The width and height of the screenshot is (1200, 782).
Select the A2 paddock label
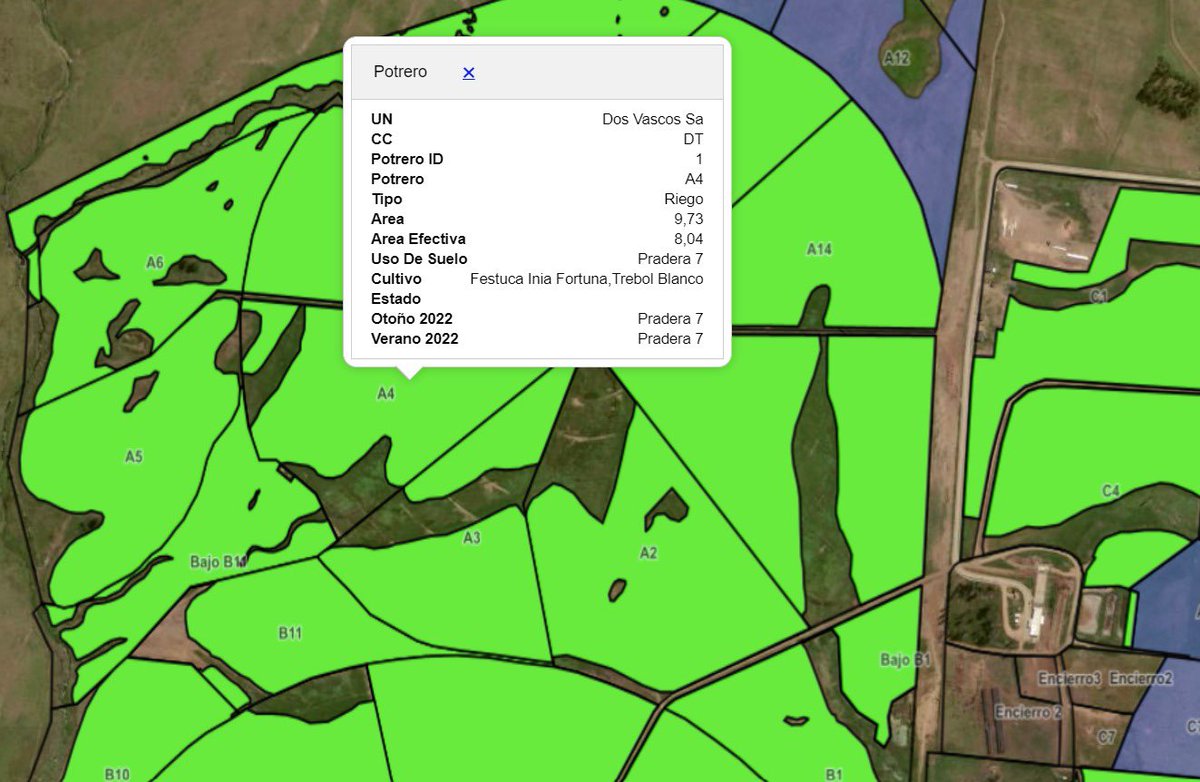(648, 552)
